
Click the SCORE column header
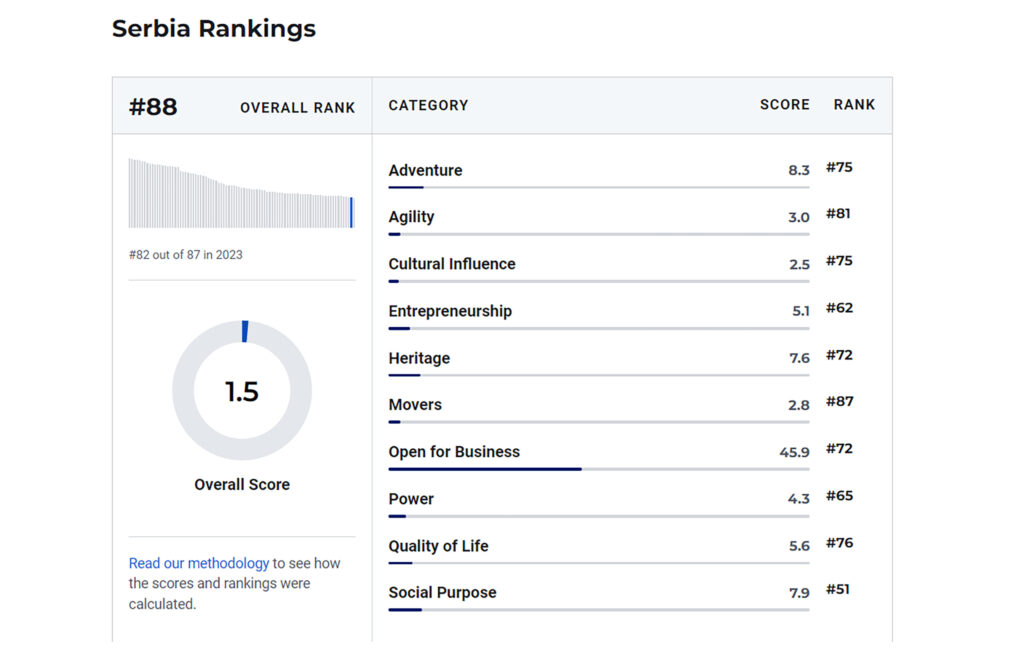pos(784,105)
